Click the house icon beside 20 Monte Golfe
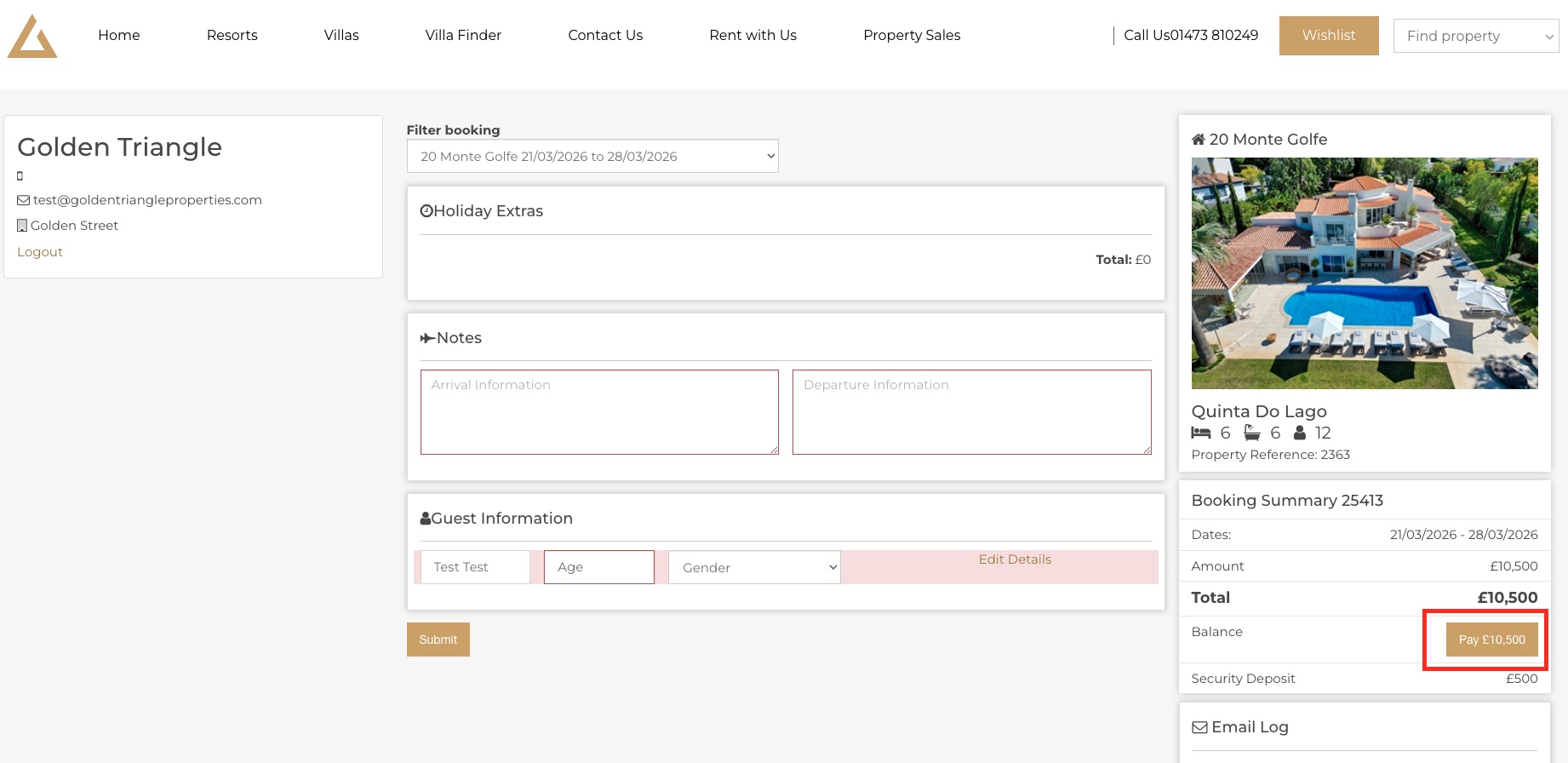 pos(1198,140)
